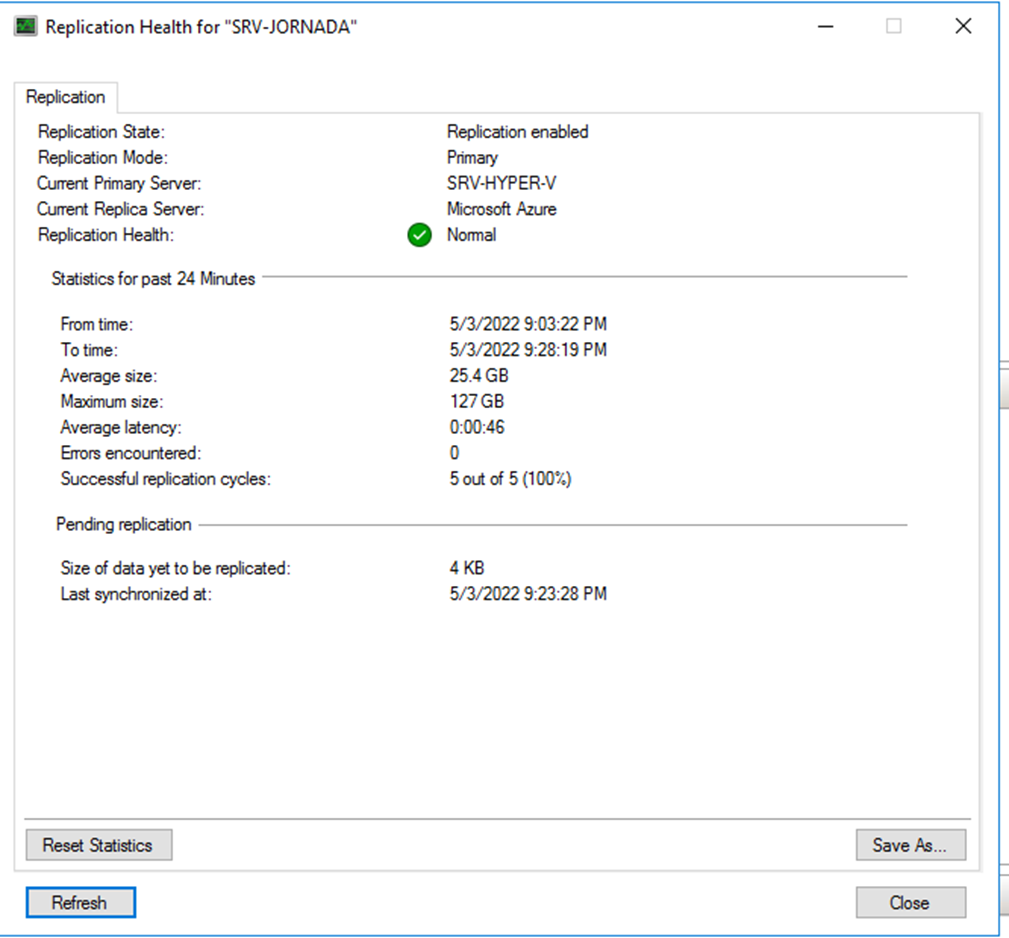Click the "Average size:" label

tap(109, 375)
